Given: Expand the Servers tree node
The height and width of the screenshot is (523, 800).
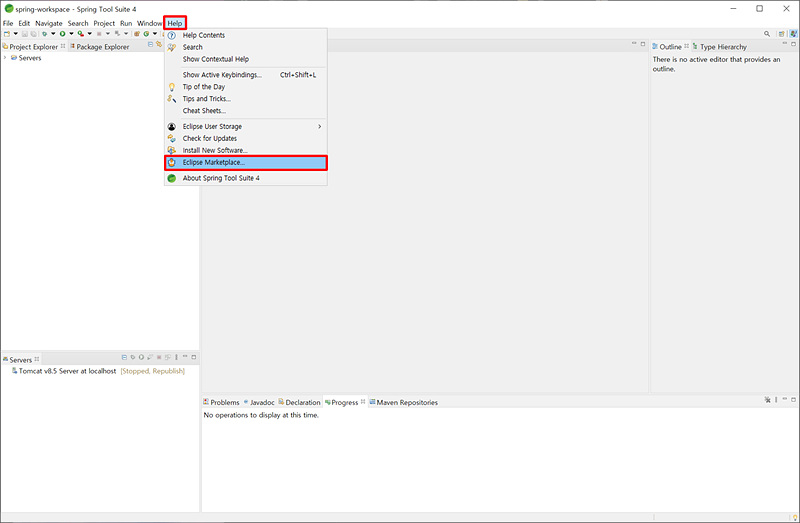Looking at the screenshot, I should [5, 58].
